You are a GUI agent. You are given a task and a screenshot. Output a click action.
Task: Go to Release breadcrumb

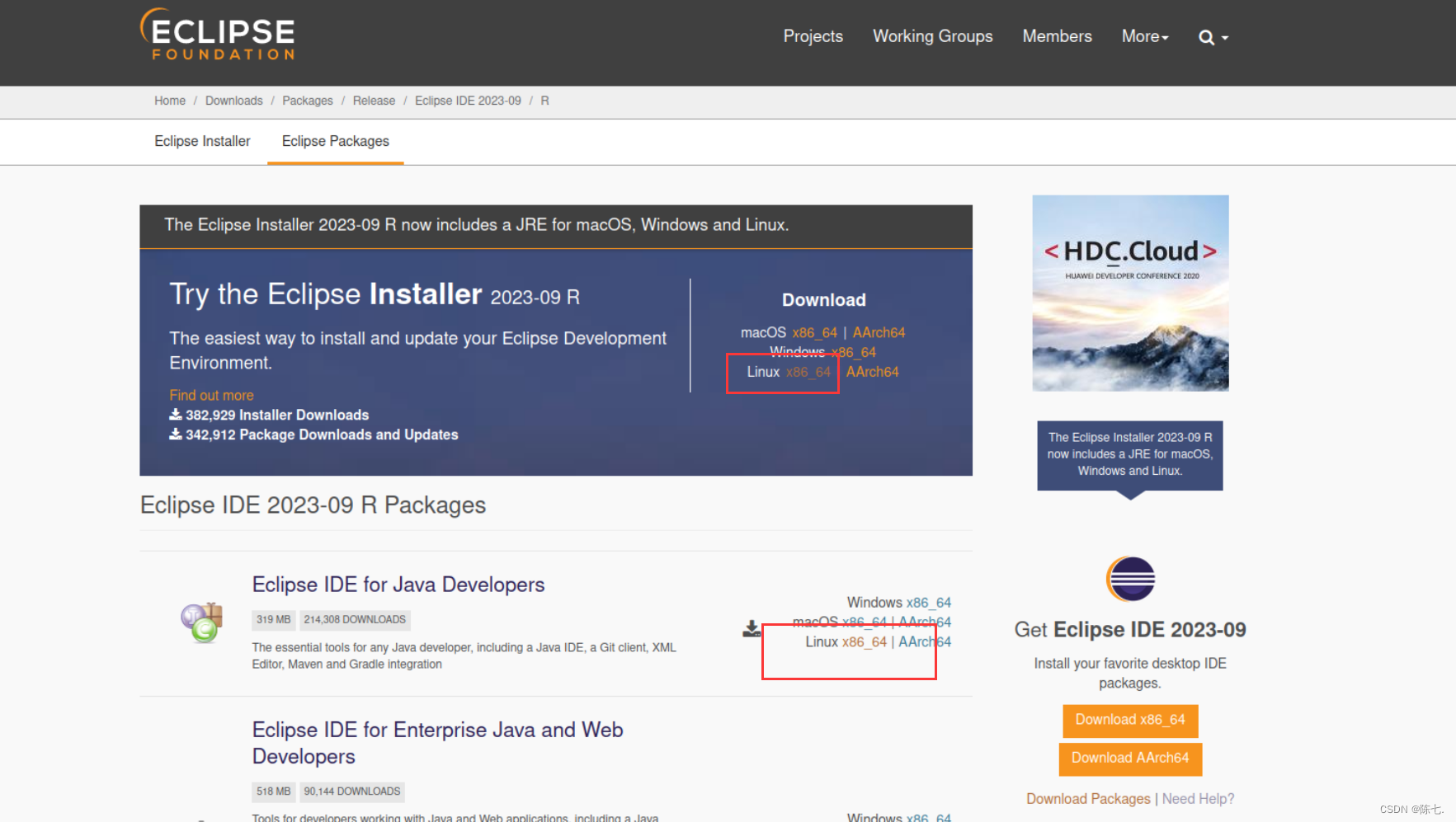374,101
